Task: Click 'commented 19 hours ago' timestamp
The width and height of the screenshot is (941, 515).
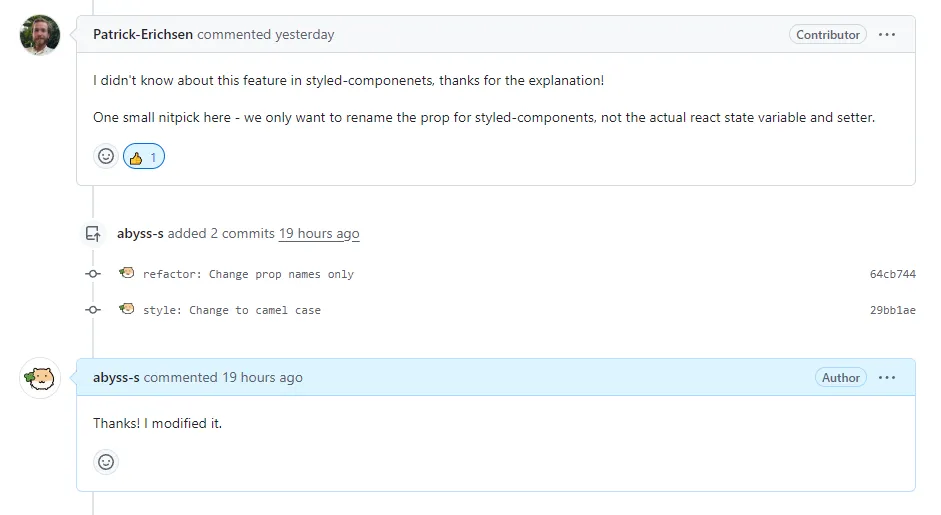Action: [223, 378]
